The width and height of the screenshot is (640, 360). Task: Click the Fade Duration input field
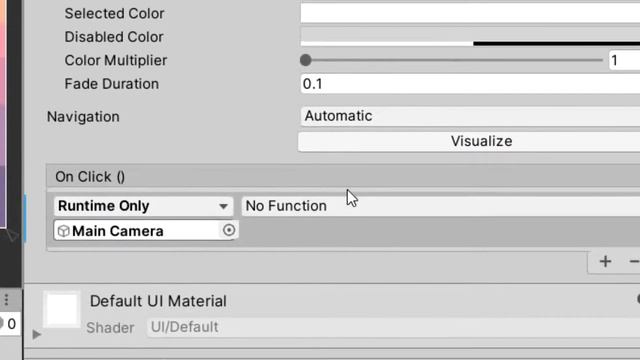click(x=470, y=84)
